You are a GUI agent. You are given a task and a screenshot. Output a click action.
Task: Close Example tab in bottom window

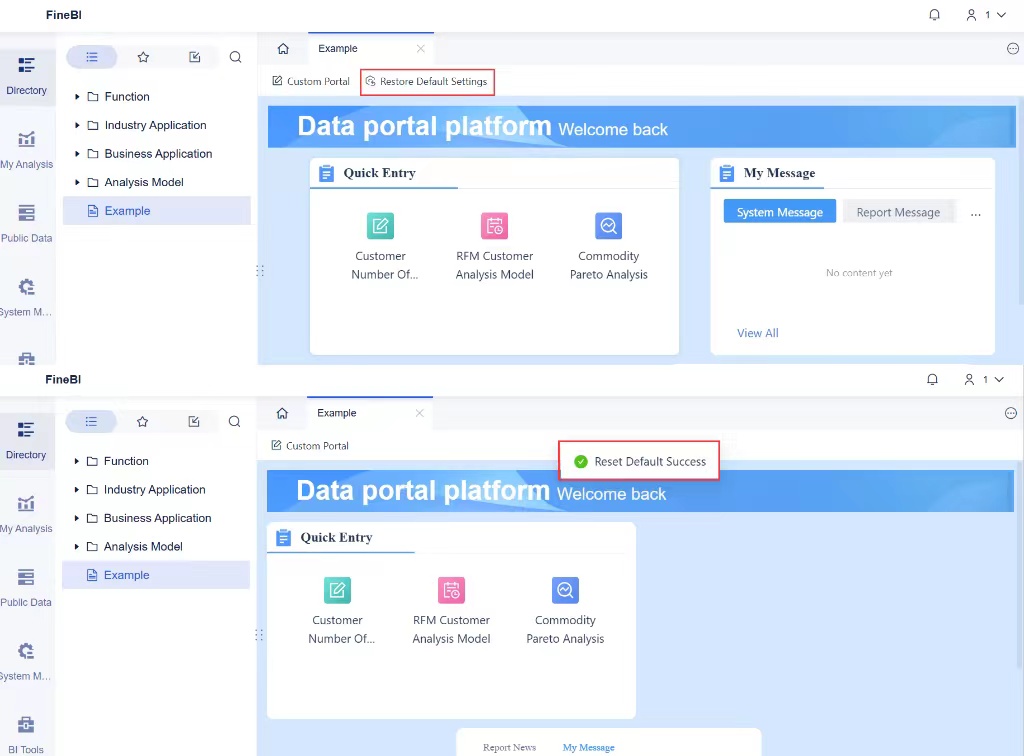pos(420,413)
